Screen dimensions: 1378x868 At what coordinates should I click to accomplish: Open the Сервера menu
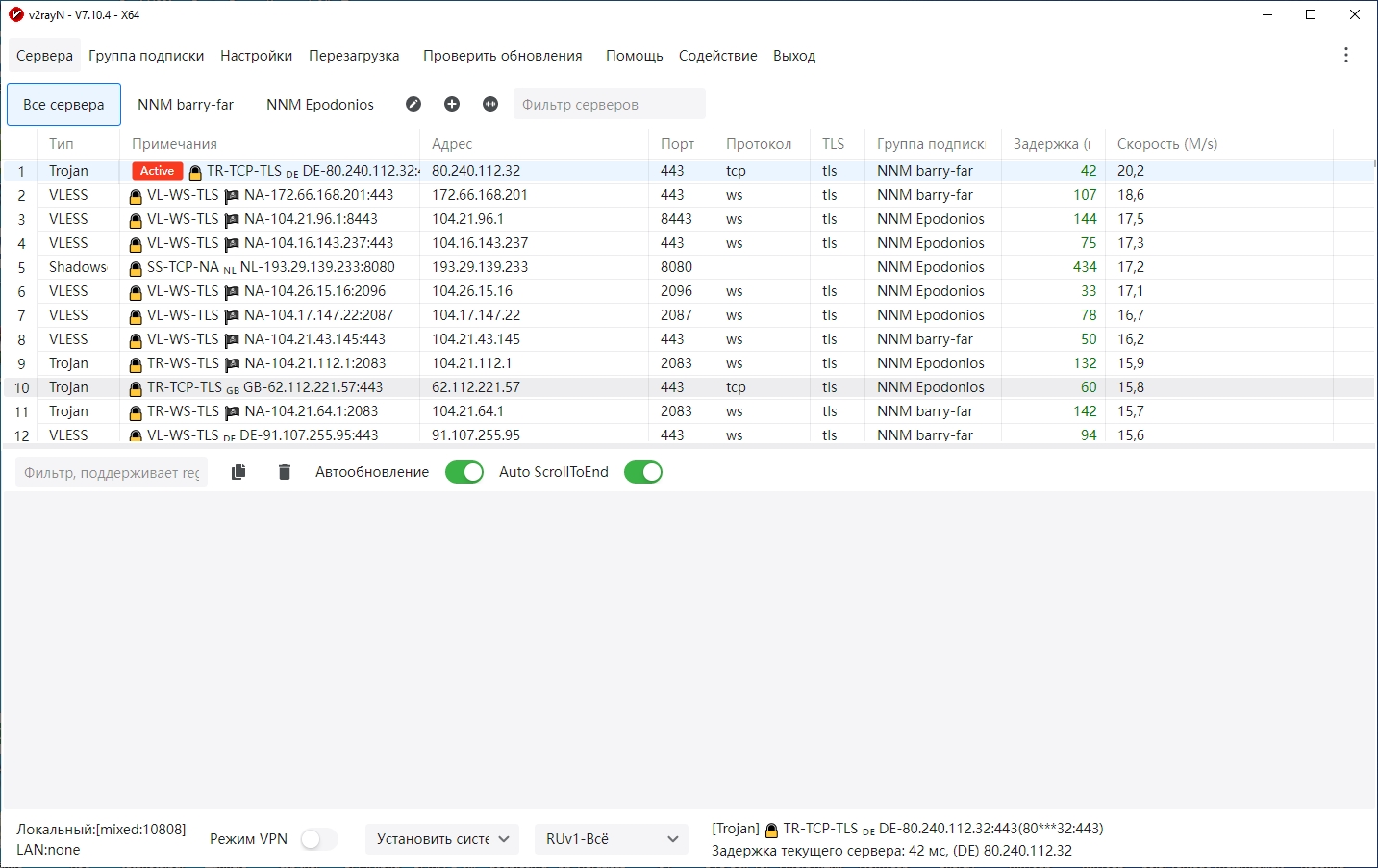44,56
